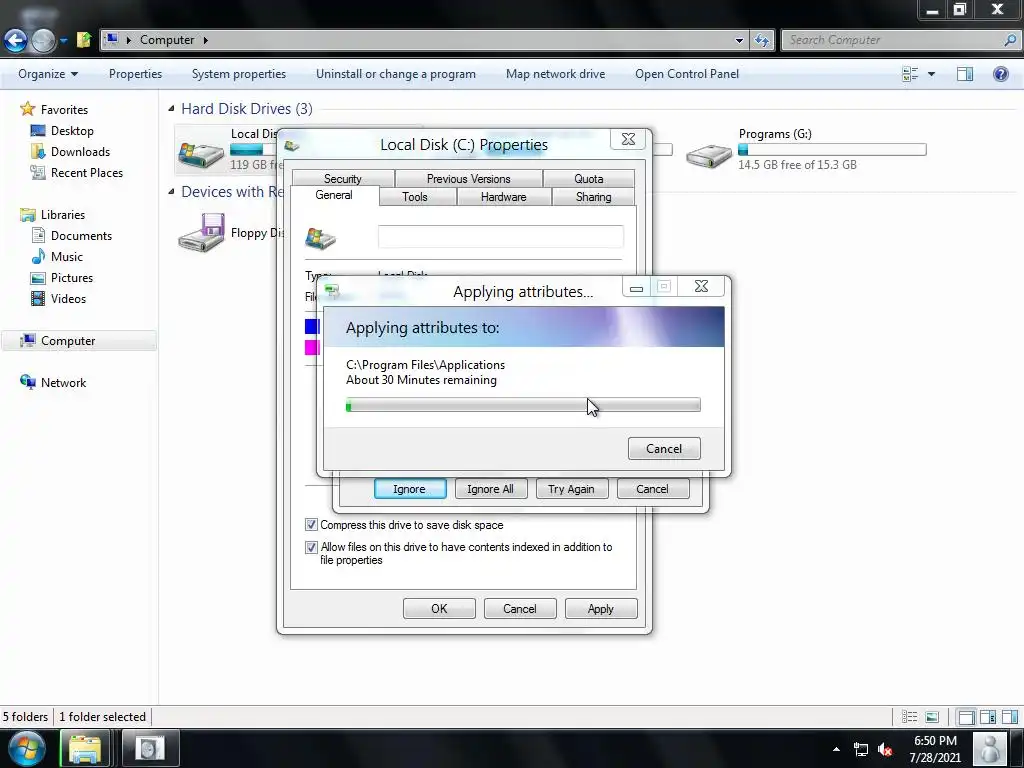Image resolution: width=1024 pixels, height=768 pixels.
Task: Switch to the Tools tab
Action: coord(415,197)
